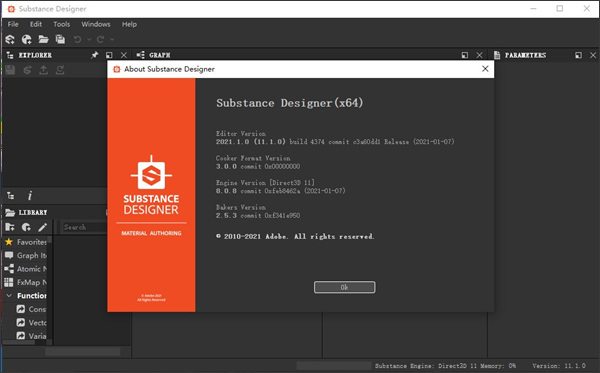600x373 pixels.
Task: Maximize the Substance Designer window
Action: (560, 8)
